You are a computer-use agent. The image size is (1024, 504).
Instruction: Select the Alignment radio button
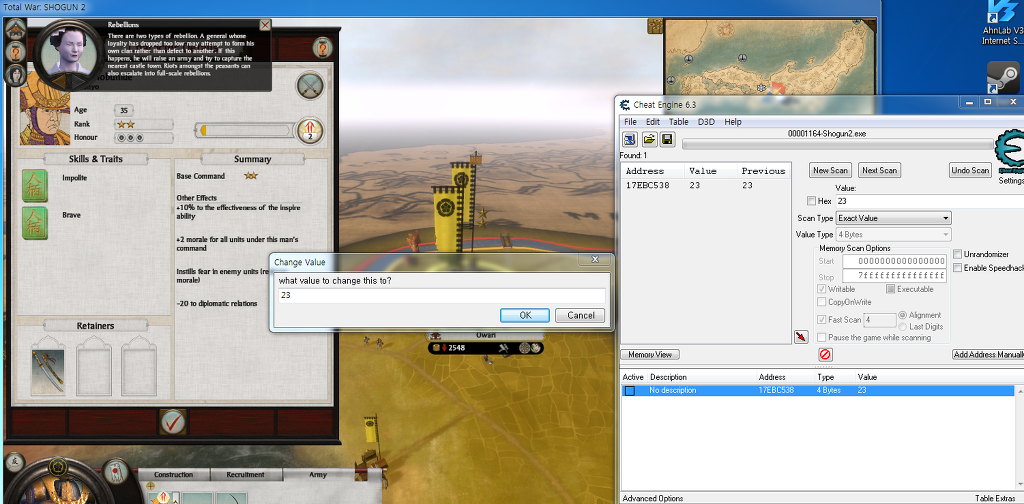pyautogui.click(x=903, y=315)
